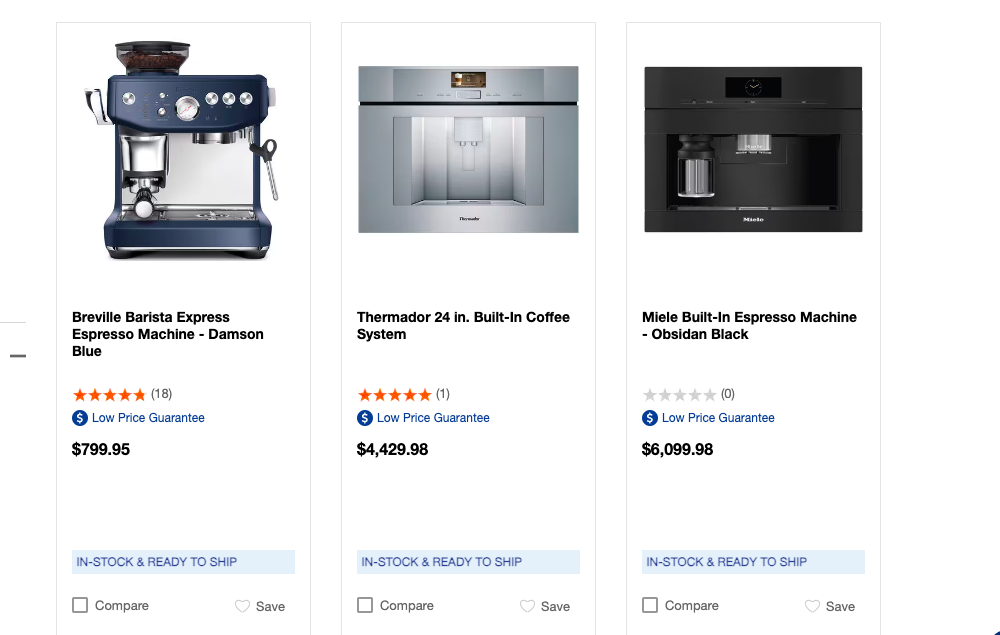This screenshot has width=1000, height=635.
Task: Enable Compare for the Thermador Coffee System
Action: point(365,605)
